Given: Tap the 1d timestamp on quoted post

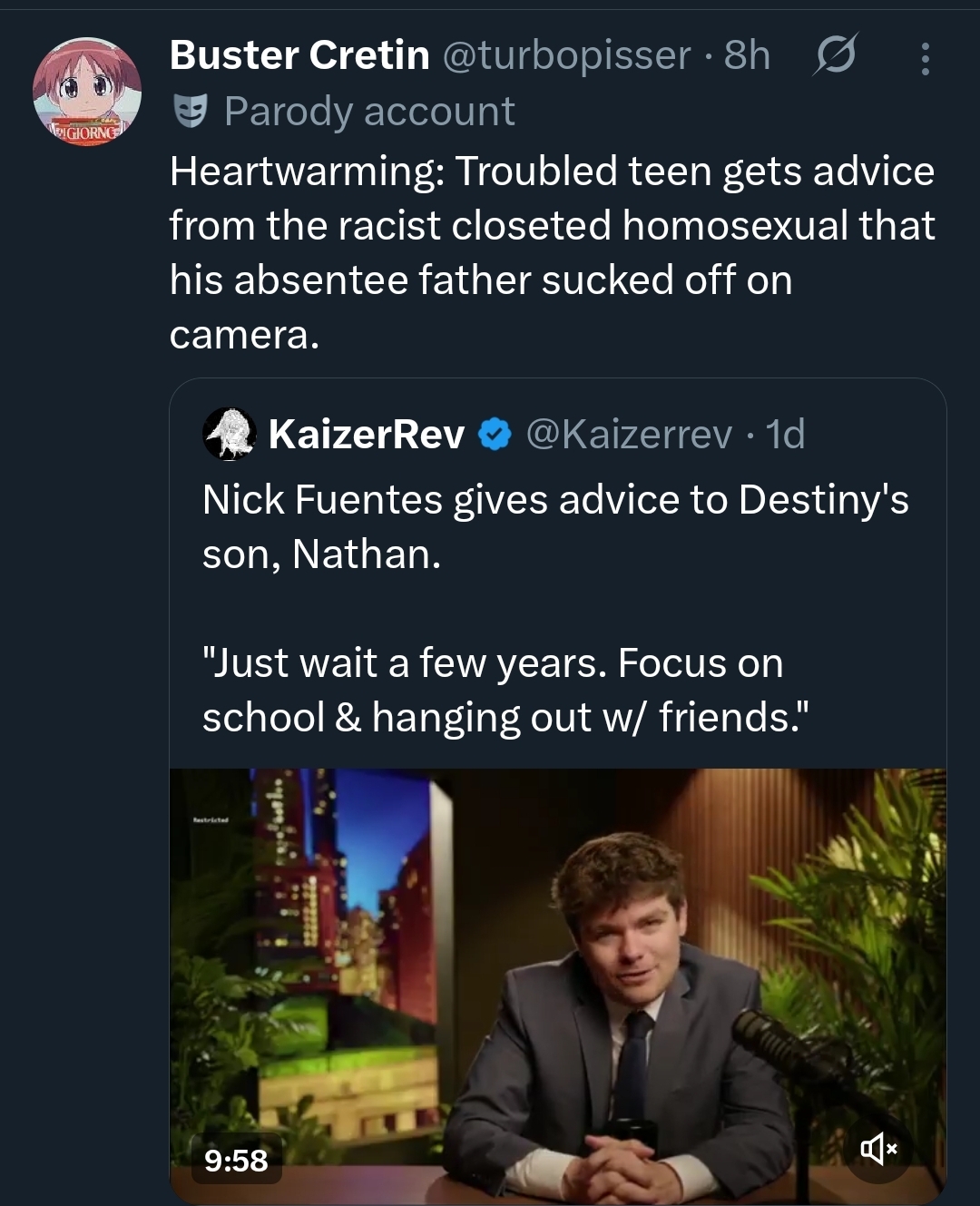Looking at the screenshot, I should coord(785,435).
